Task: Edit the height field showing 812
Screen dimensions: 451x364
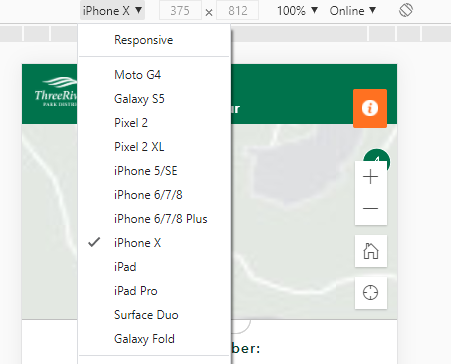Action: [x=237, y=11]
